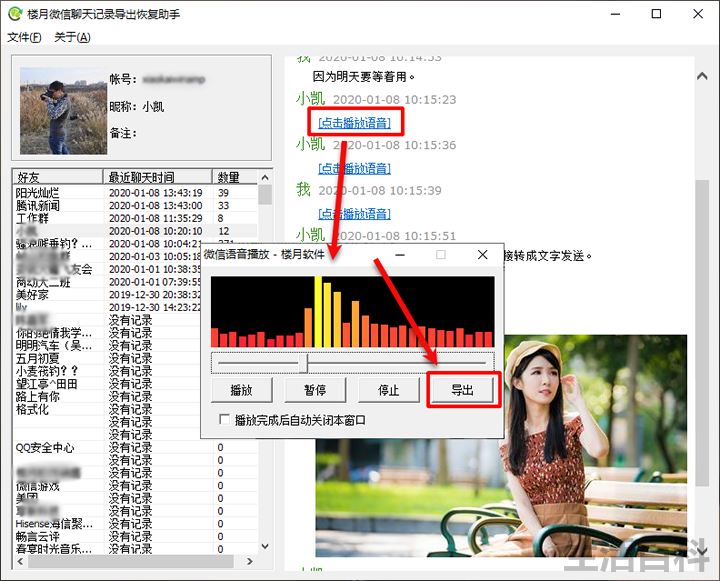Close the 微信语音播放 dialog
The width and height of the screenshot is (720, 581).
(x=483, y=254)
